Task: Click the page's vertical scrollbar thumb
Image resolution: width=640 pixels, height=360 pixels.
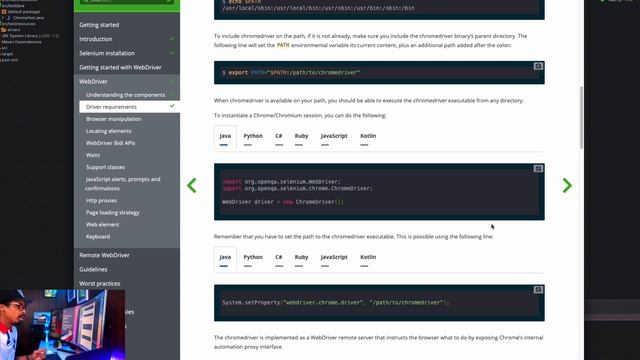Action: point(581,118)
